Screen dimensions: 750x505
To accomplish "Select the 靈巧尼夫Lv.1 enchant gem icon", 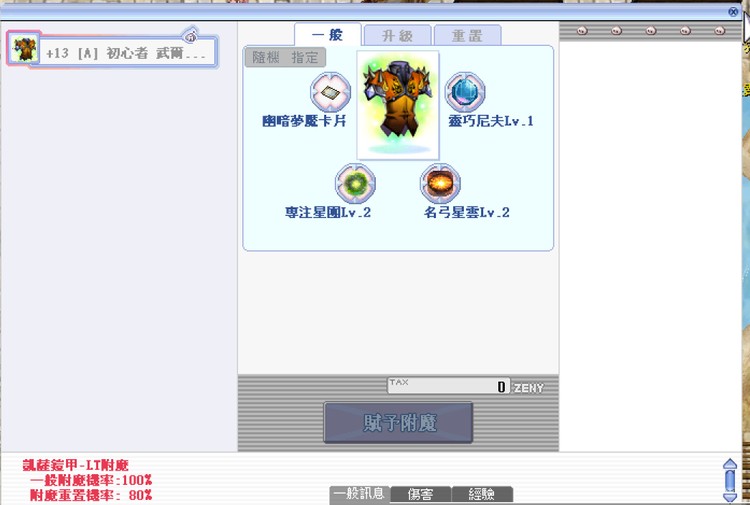I will click(x=465, y=92).
